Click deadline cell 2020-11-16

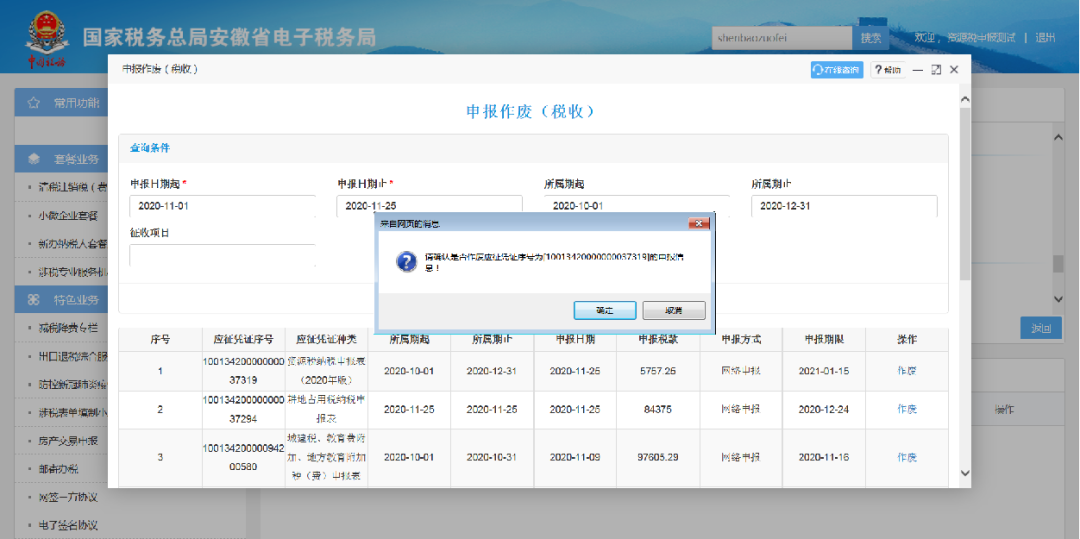tap(824, 457)
